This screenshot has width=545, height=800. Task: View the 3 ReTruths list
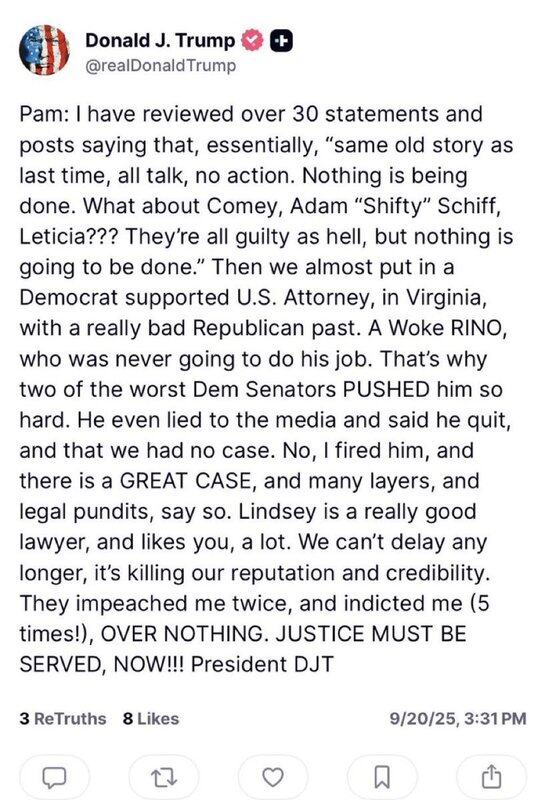tap(63, 719)
